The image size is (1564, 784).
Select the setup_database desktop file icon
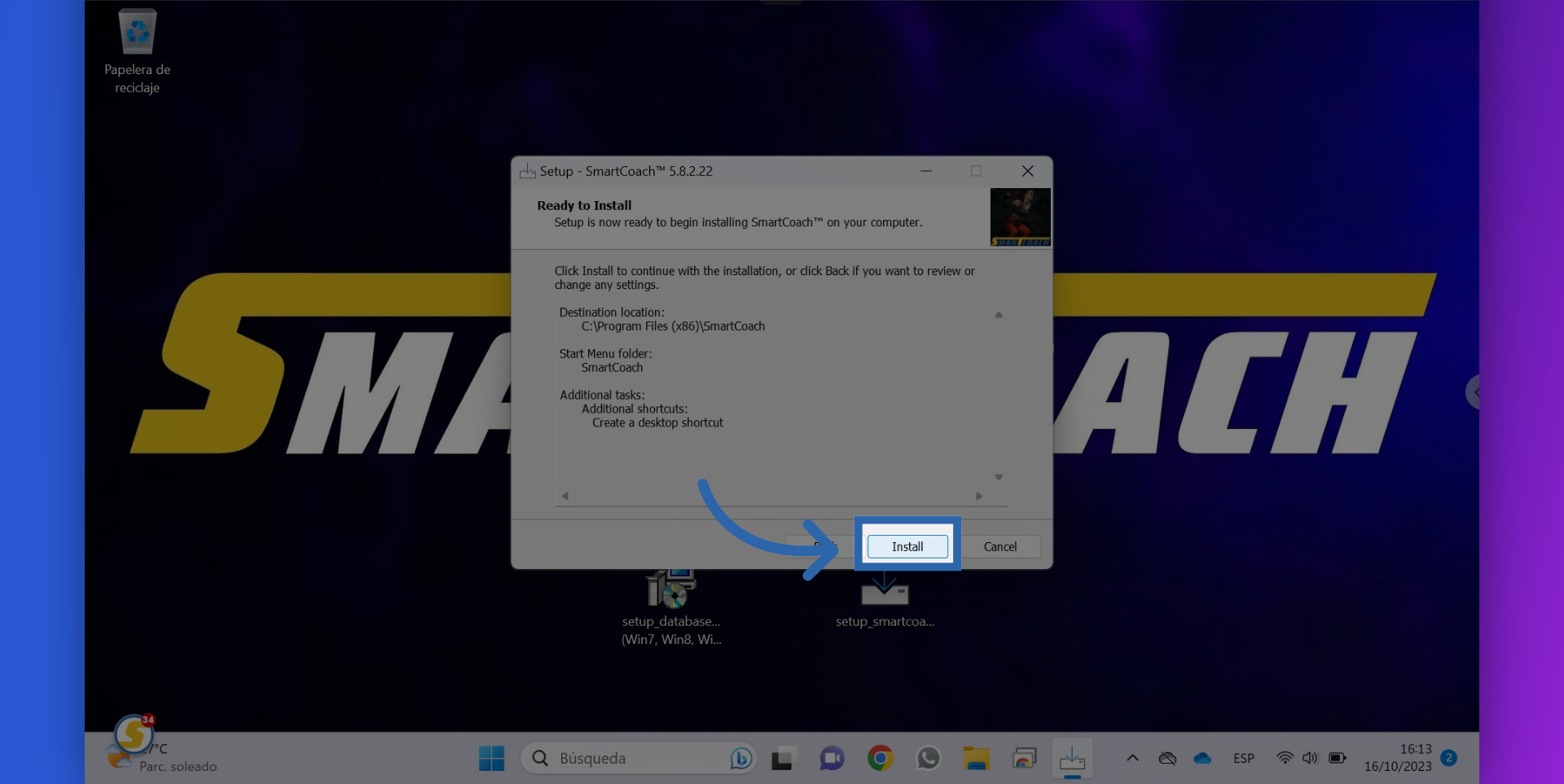click(x=671, y=607)
